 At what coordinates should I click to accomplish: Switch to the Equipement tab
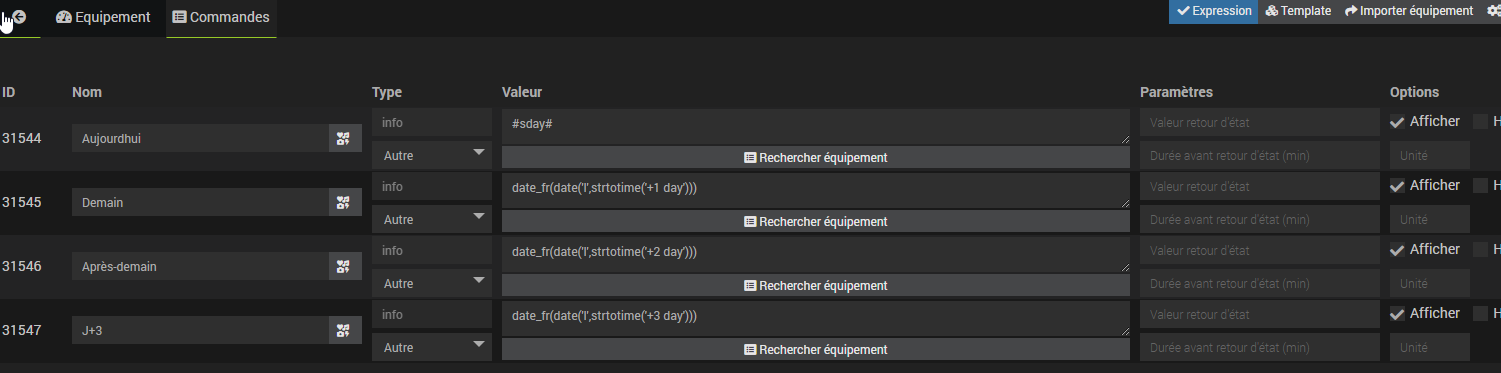[x=103, y=17]
